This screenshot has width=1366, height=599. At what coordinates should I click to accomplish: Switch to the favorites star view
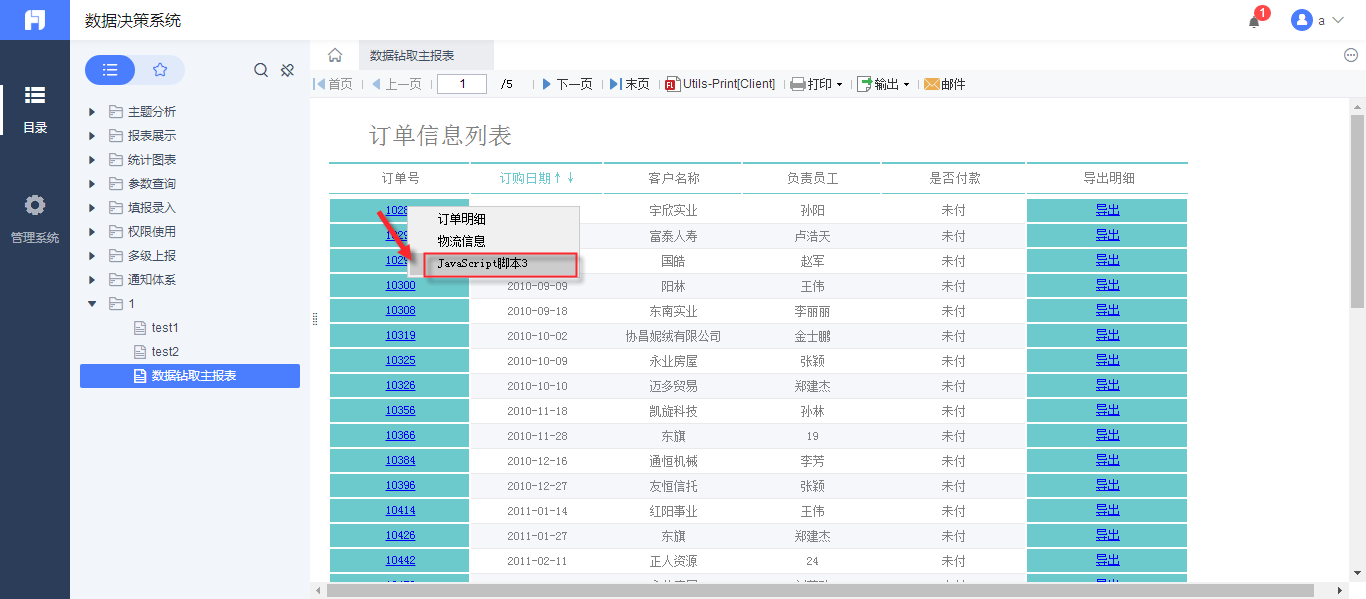160,70
